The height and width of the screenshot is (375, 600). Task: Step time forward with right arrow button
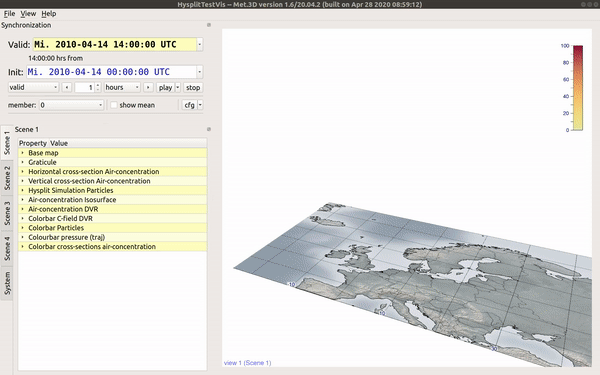click(148, 87)
